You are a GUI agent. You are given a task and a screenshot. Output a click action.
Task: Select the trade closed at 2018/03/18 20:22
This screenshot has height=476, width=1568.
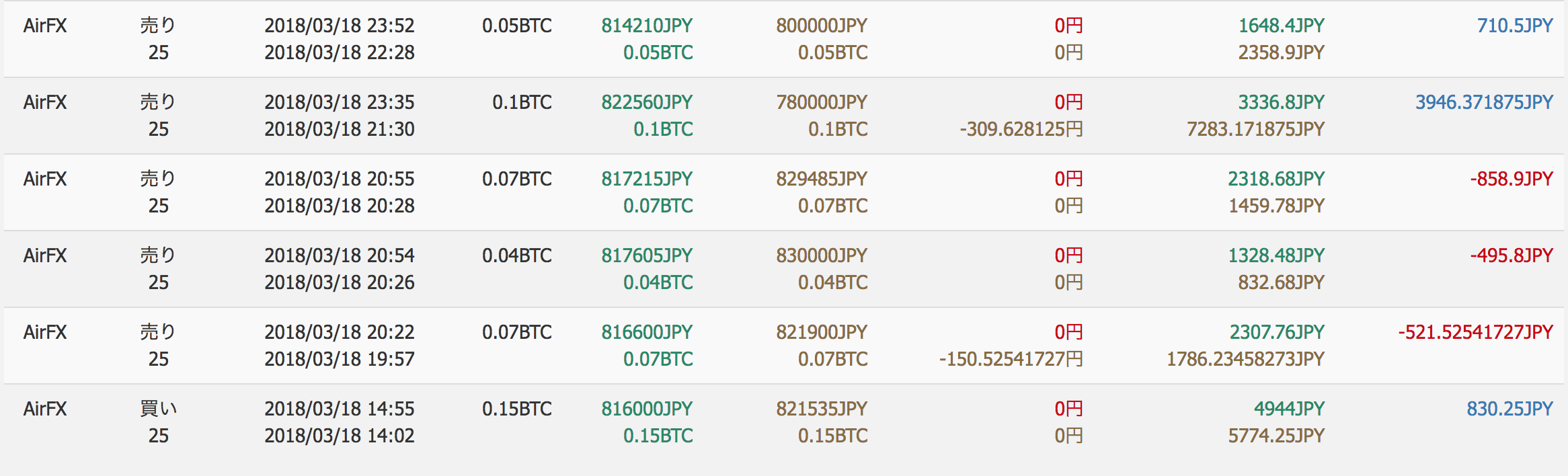[784, 346]
